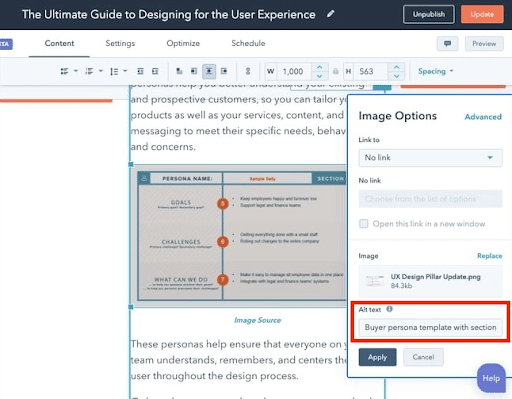512x399 pixels.
Task: Click Cancel in Image Options
Action: point(423,357)
